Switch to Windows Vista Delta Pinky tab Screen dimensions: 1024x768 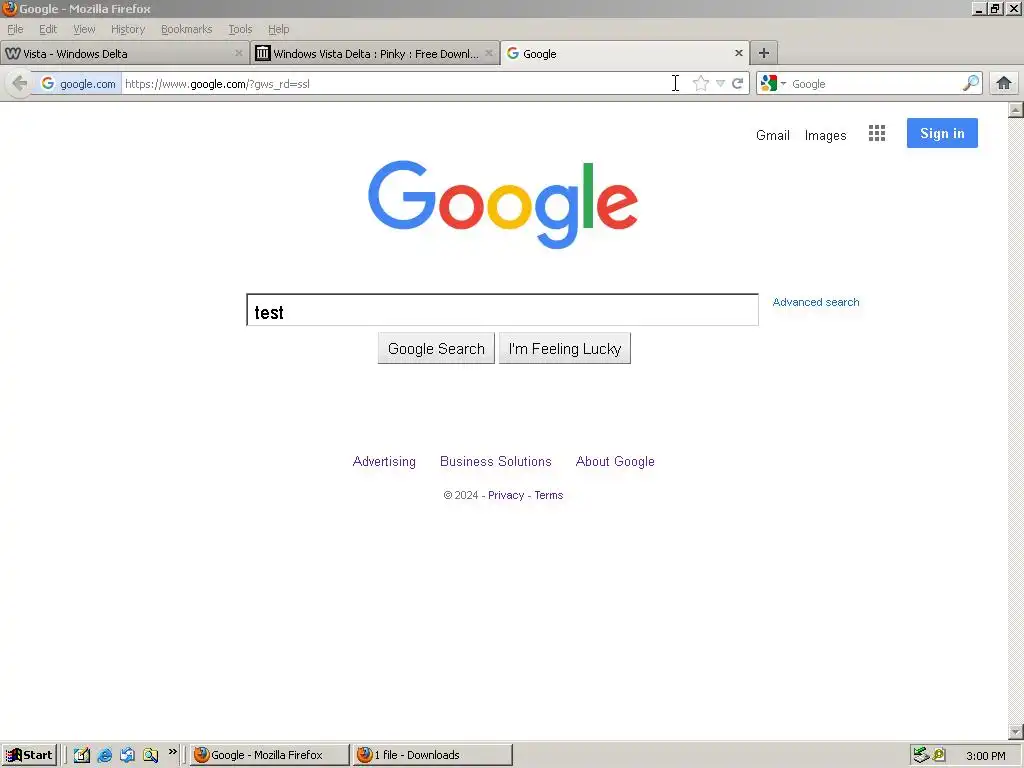point(375,54)
